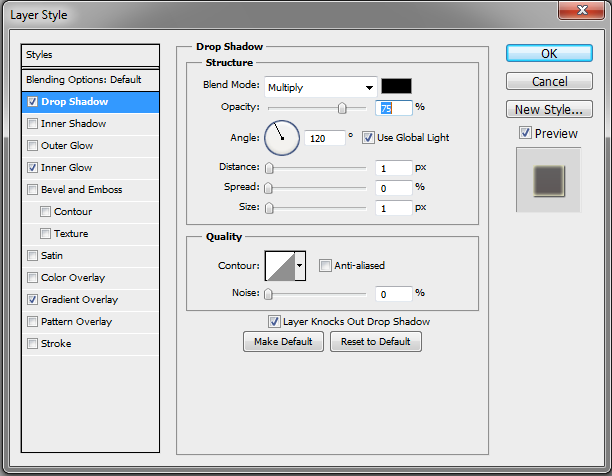Click the Make Default button

(283, 342)
